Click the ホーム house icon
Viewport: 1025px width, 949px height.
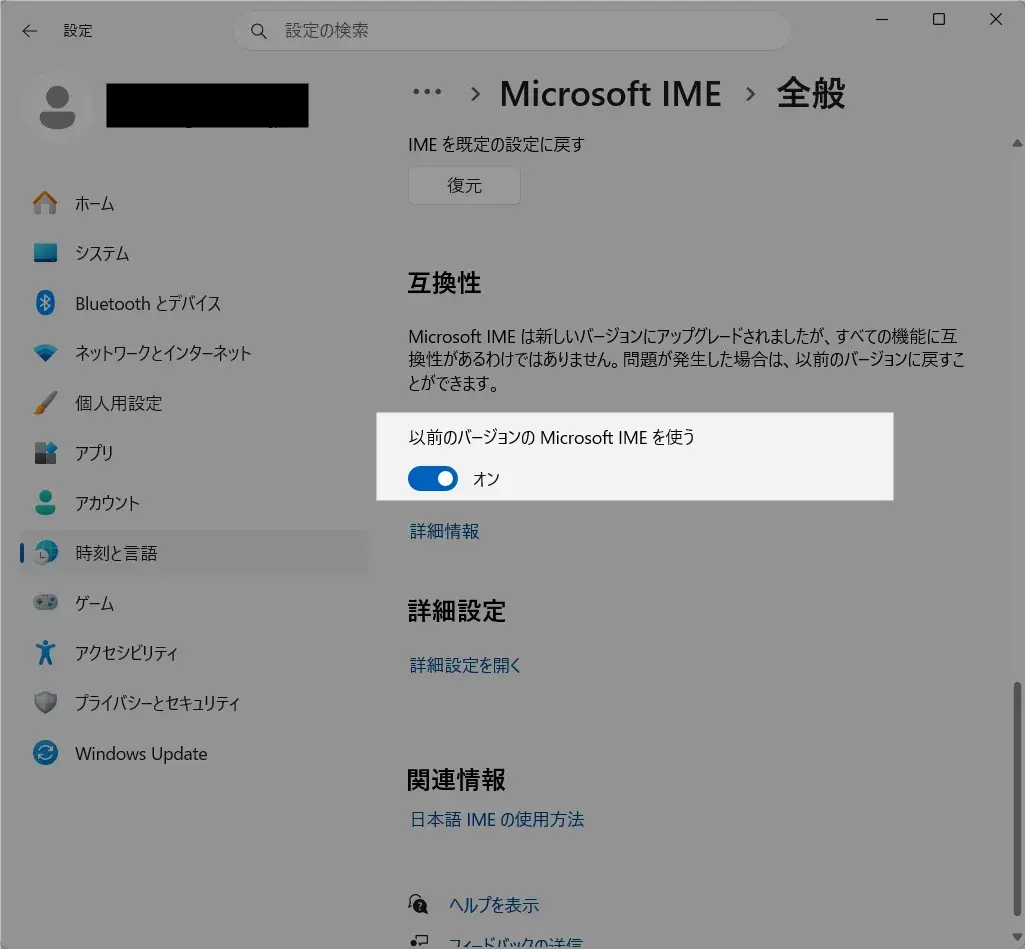point(45,203)
